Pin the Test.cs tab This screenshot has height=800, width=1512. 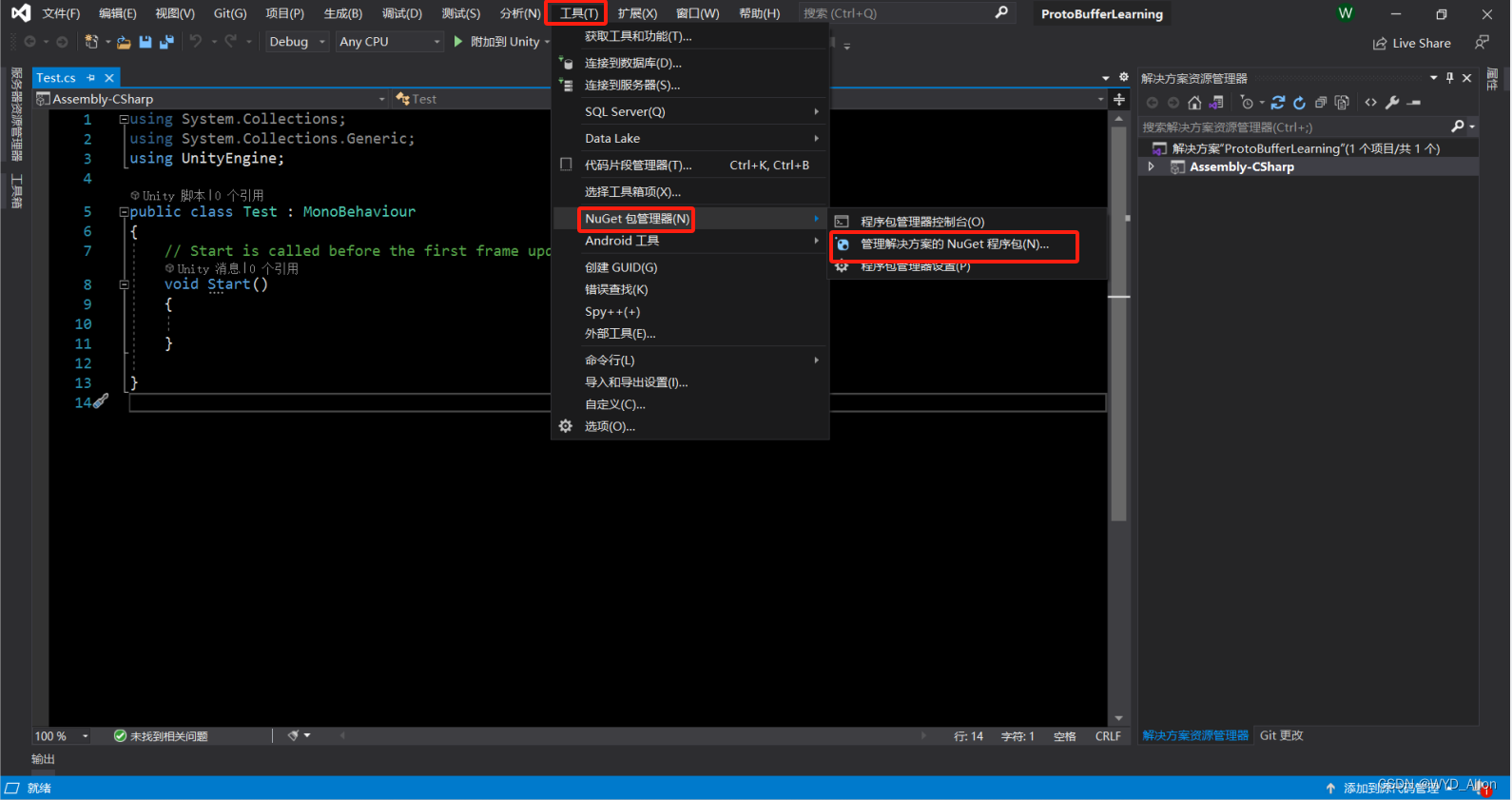(91, 78)
